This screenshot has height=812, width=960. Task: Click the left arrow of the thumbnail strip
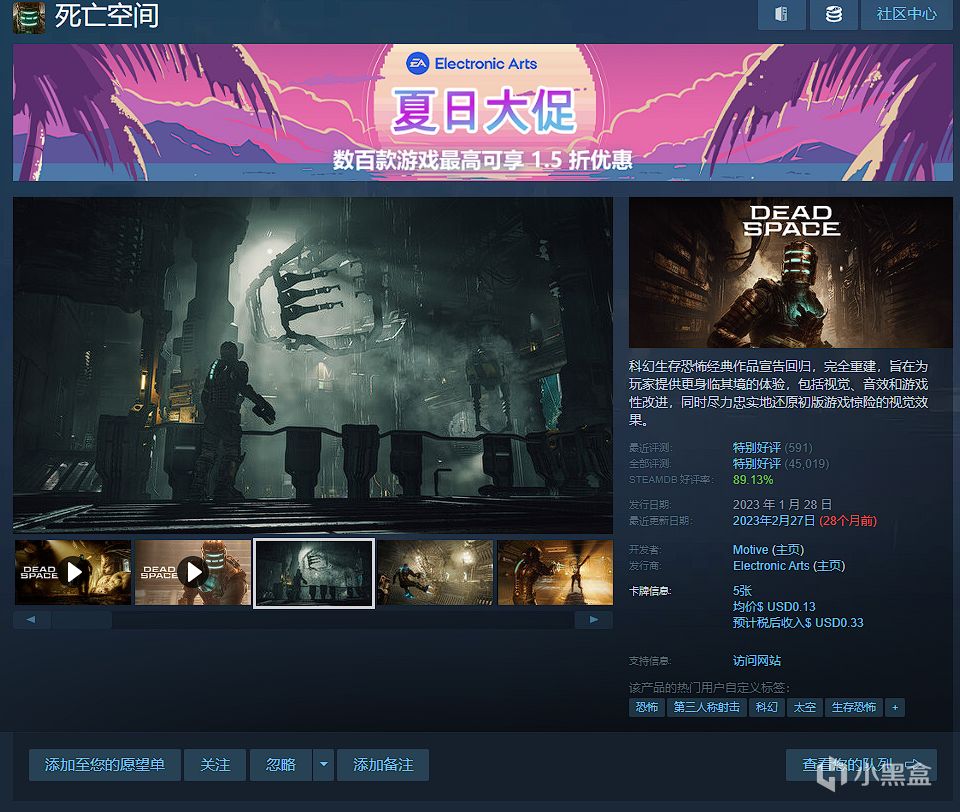point(31,620)
